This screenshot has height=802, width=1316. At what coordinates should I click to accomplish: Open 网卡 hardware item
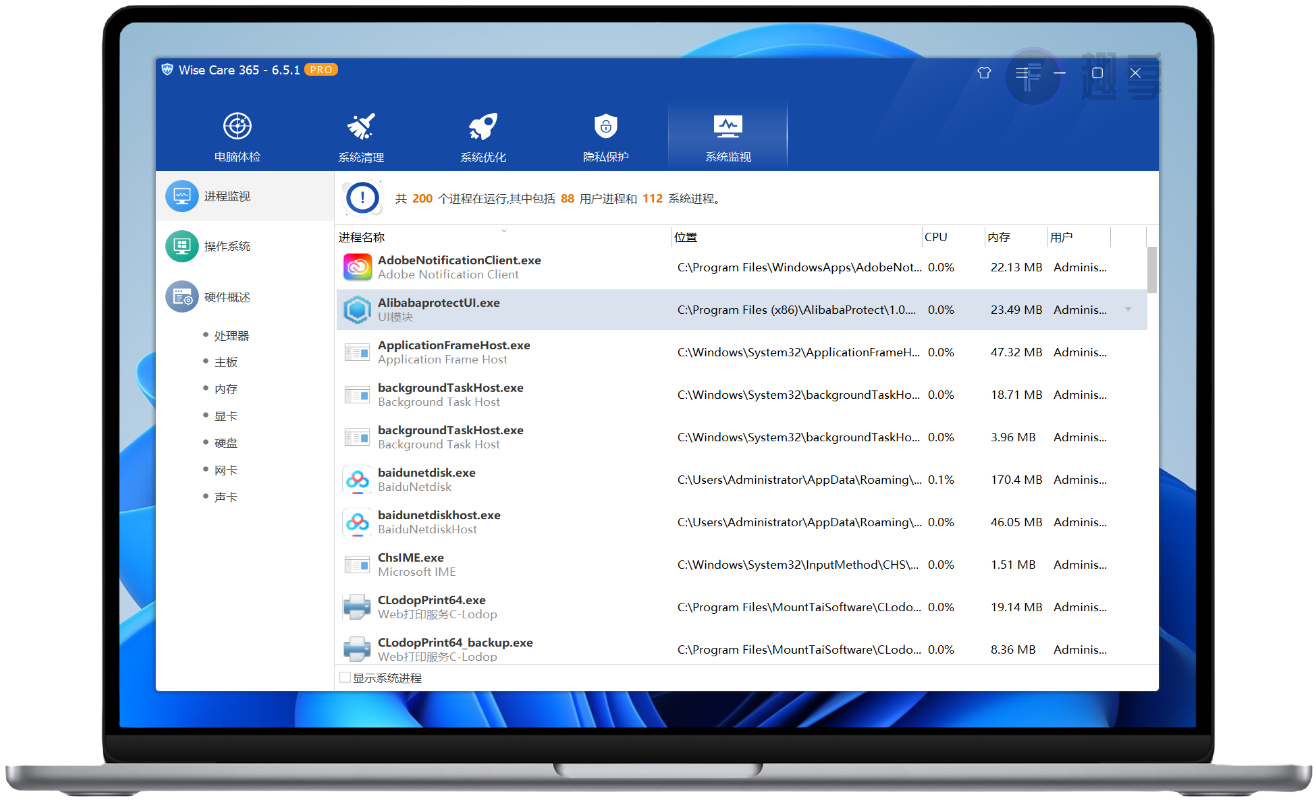(x=226, y=470)
